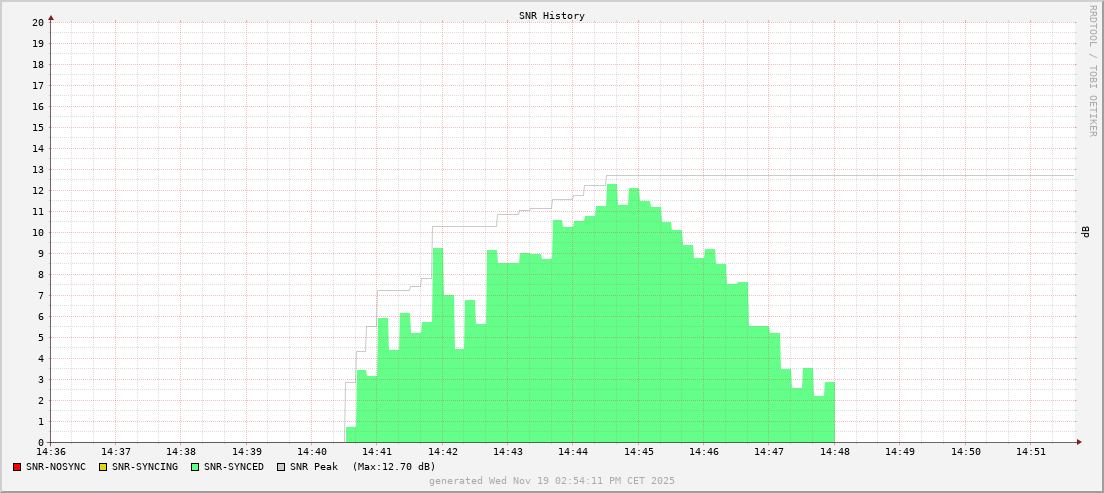
Task: Click the 14:48 time axis label
Action: coord(834,452)
